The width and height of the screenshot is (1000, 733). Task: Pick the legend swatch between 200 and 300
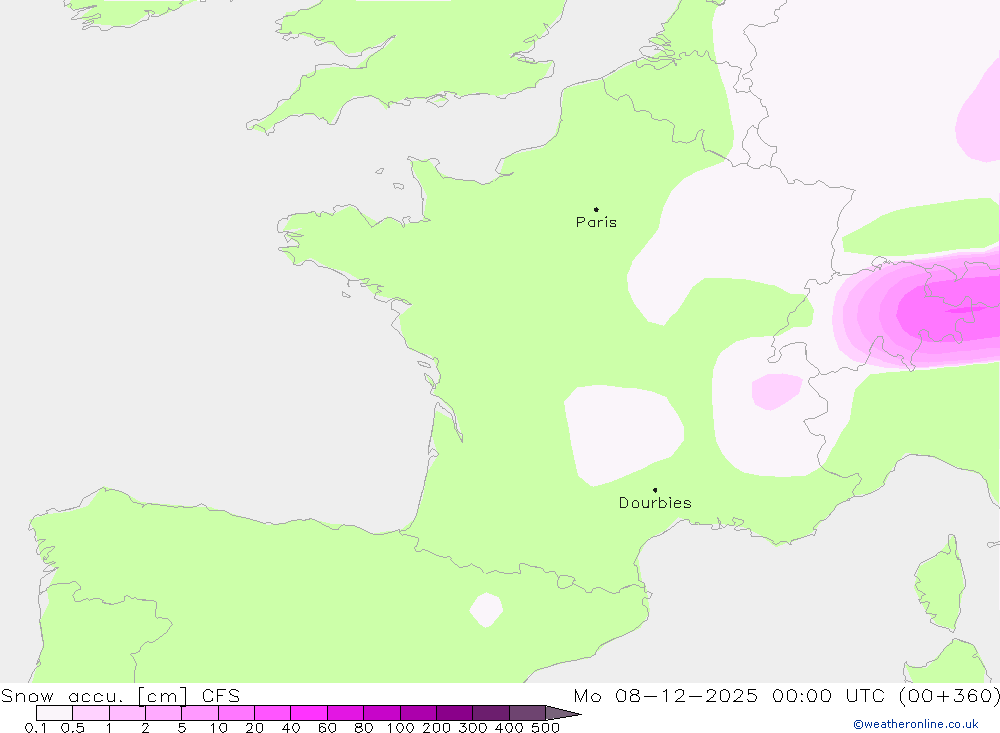click(x=454, y=713)
